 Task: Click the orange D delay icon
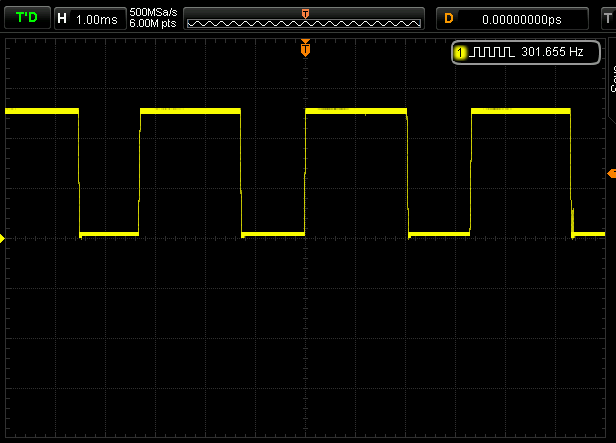(449, 18)
